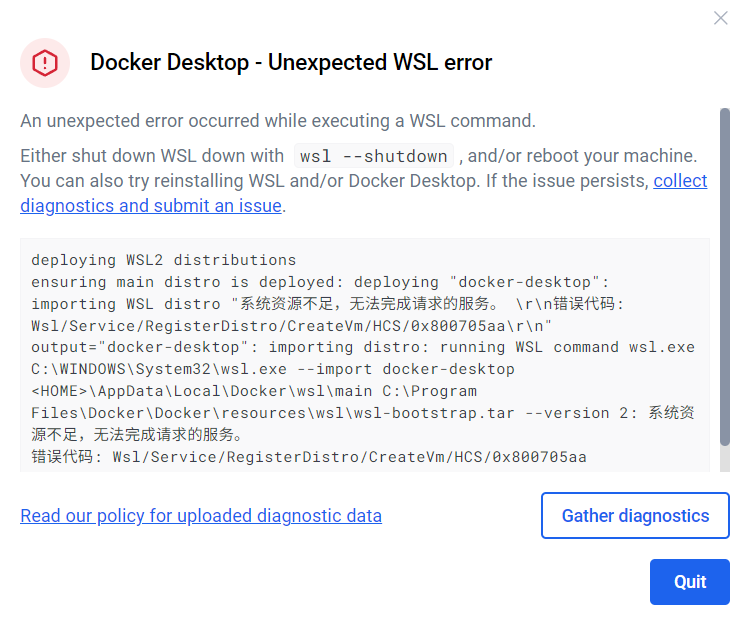Open the 'collect' diagnostics link
The width and height of the screenshot is (750, 625).
tap(680, 181)
